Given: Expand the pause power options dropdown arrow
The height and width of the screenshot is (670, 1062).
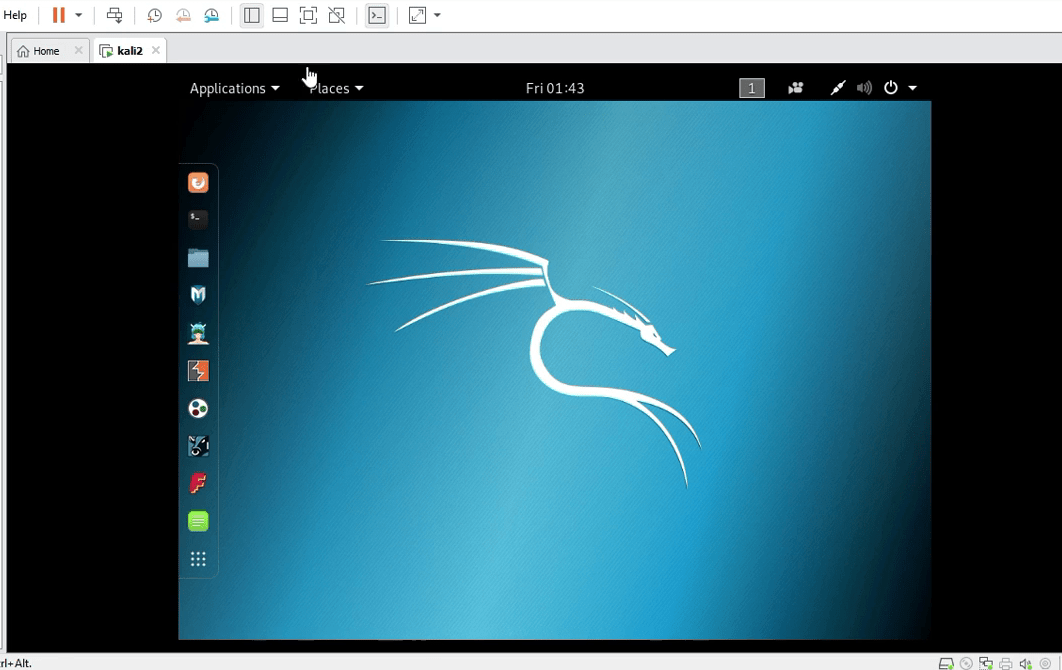Looking at the screenshot, I should 79,15.
